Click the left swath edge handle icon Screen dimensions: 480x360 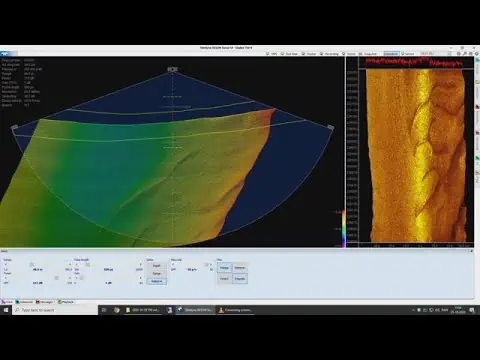(14, 127)
